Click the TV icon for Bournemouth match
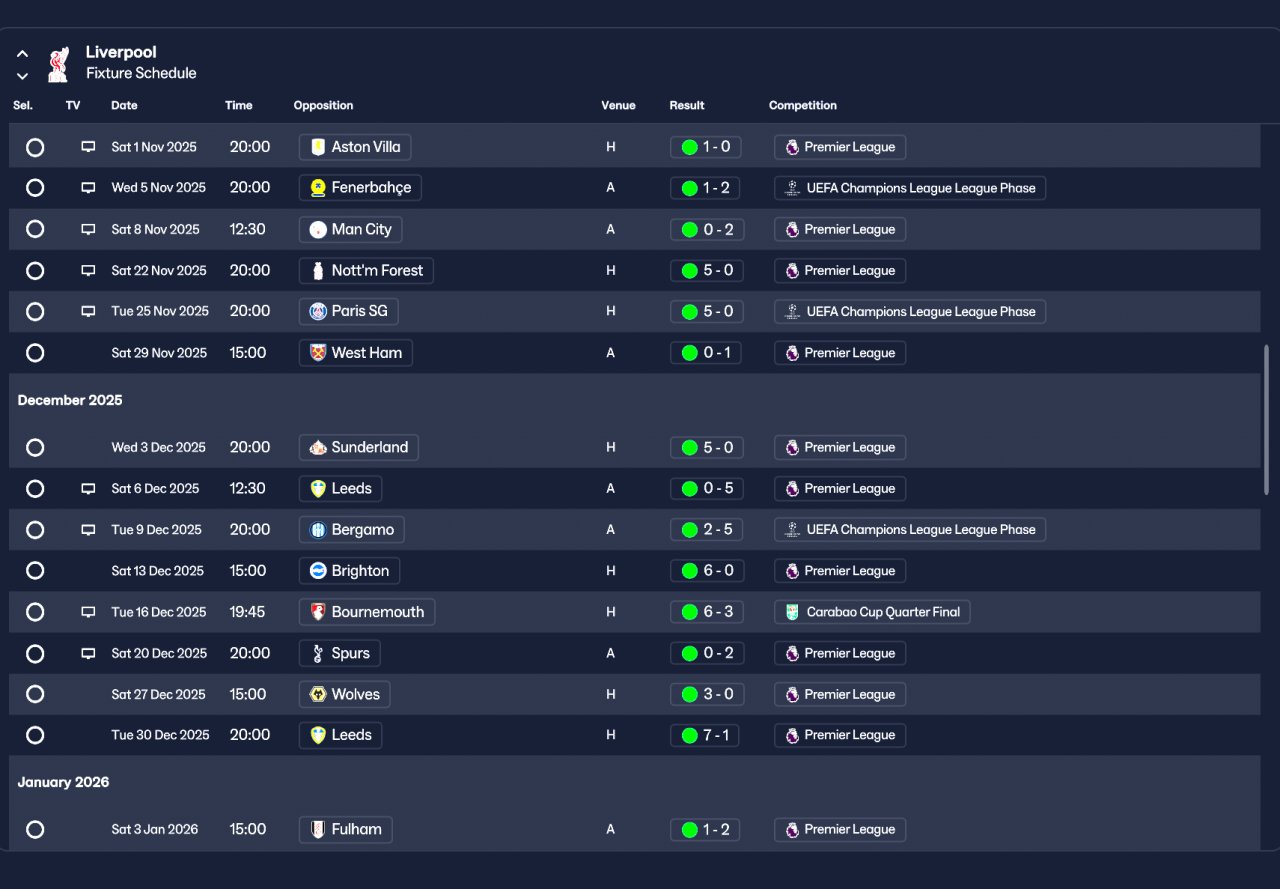Viewport: 1280px width, 889px height. pyautogui.click(x=88, y=612)
